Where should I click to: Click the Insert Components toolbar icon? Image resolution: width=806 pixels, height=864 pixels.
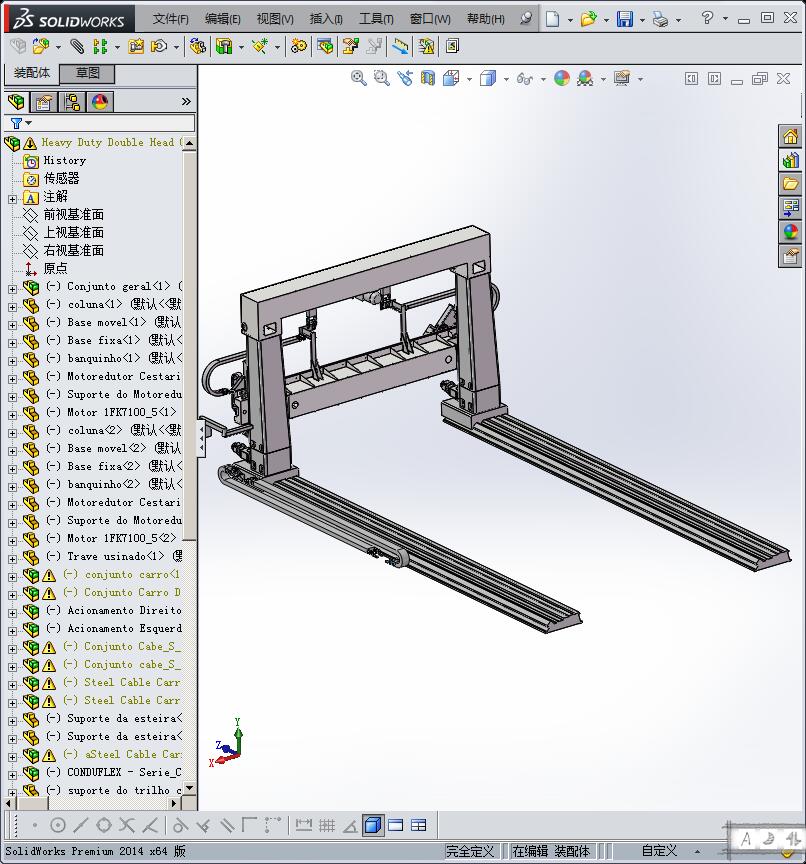tap(40, 46)
